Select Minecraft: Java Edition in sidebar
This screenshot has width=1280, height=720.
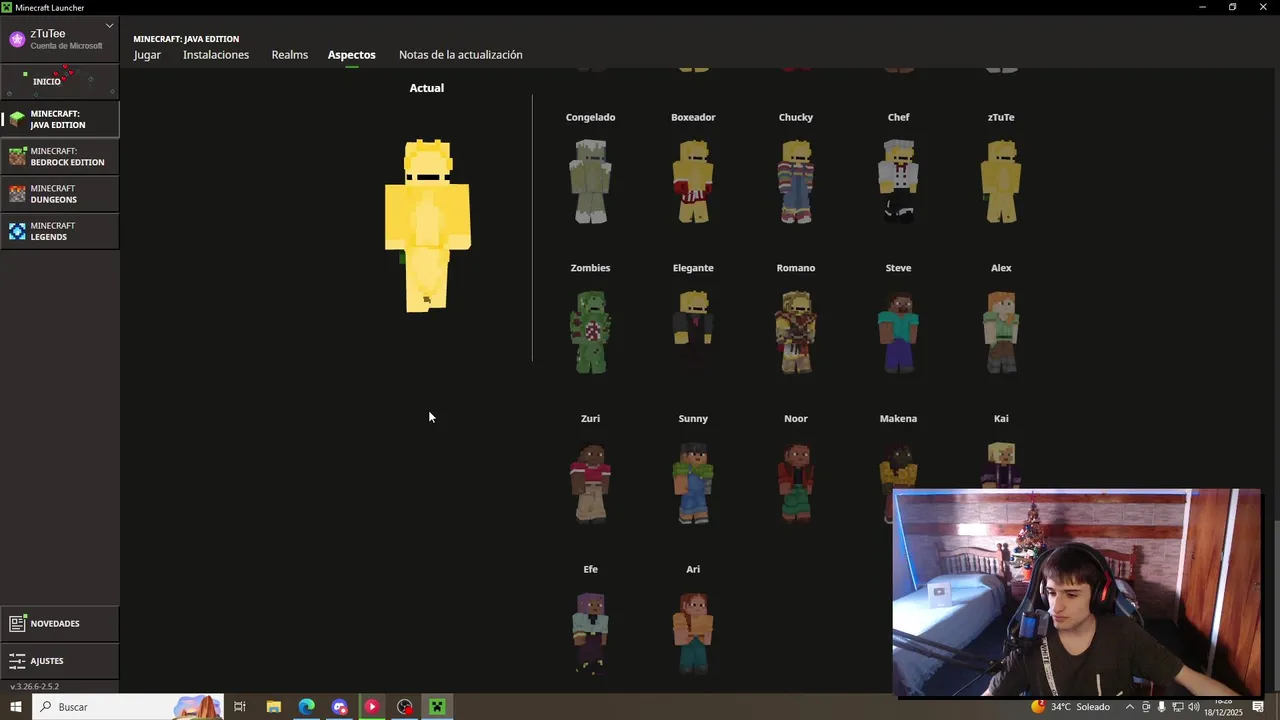60,119
